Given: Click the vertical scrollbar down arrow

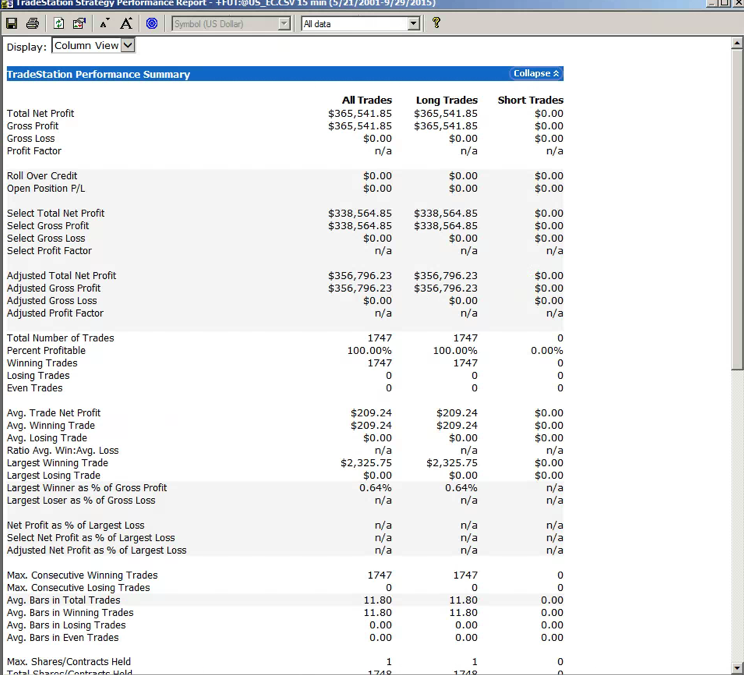Looking at the screenshot, I should tap(737, 668).
